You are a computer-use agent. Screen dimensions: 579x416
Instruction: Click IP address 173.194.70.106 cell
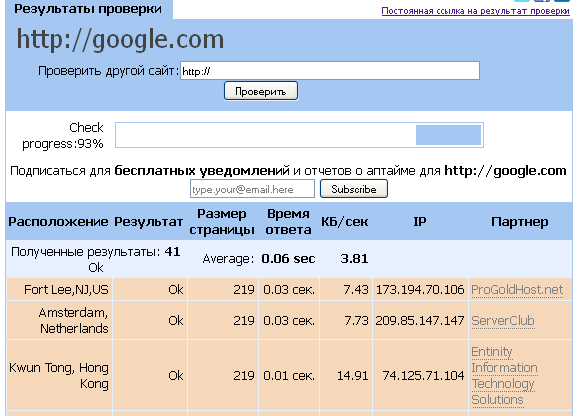click(x=420, y=290)
